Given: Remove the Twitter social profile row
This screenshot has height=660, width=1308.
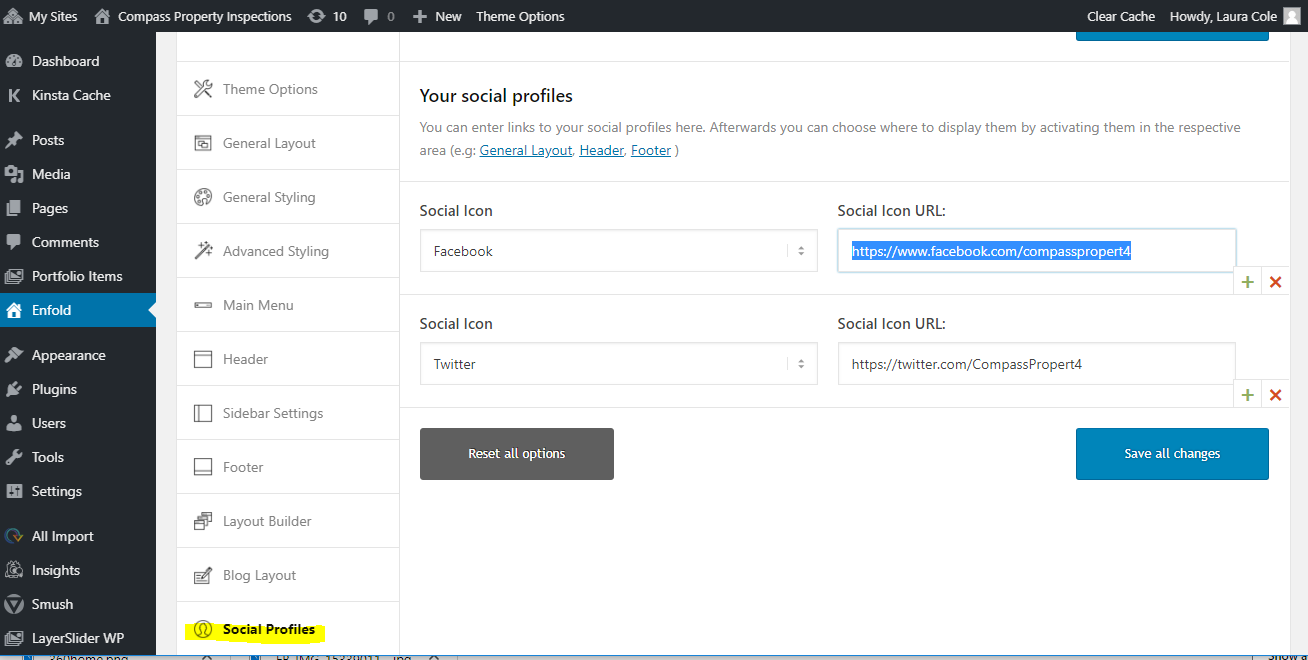Looking at the screenshot, I should coord(1275,395).
